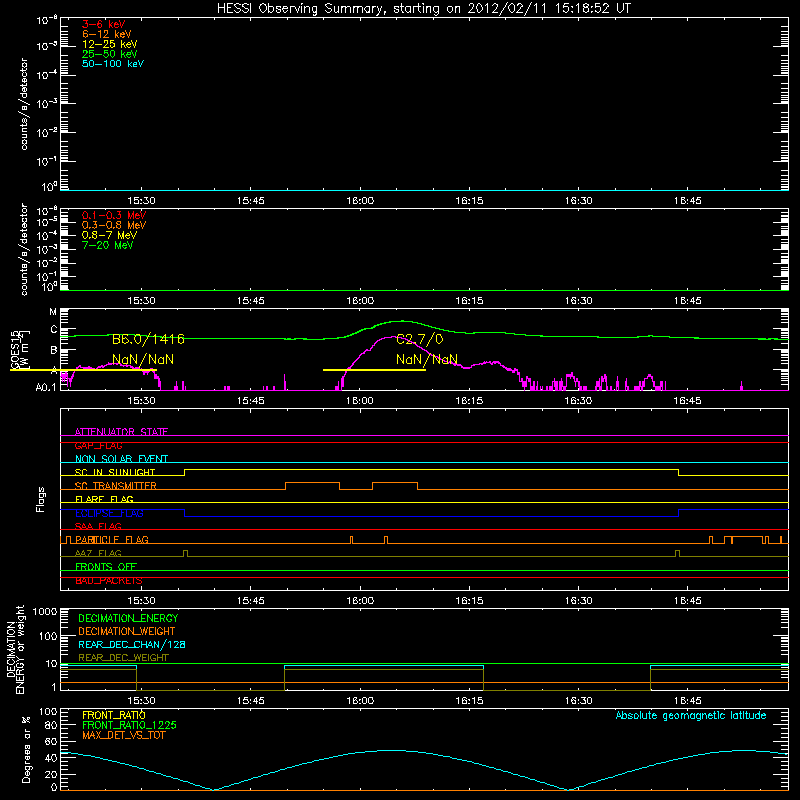Click the peak of the green GOES curve
Image resolution: width=800 pixels, height=800 pixels.
point(402,321)
